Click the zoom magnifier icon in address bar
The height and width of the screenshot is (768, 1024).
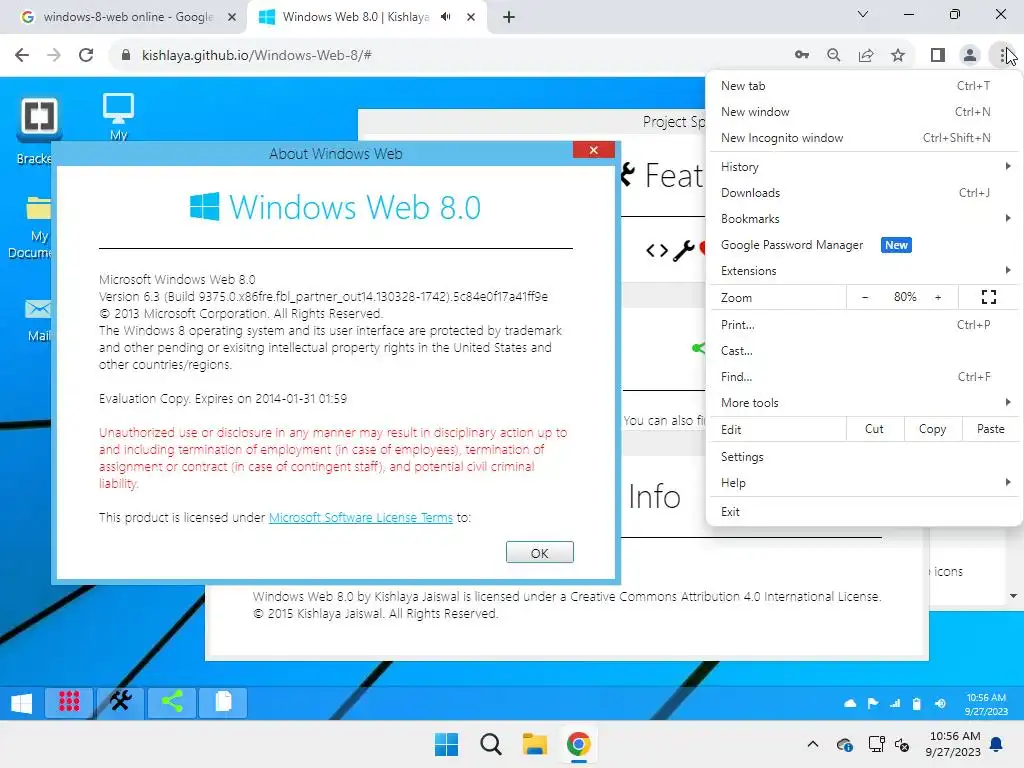[833, 55]
